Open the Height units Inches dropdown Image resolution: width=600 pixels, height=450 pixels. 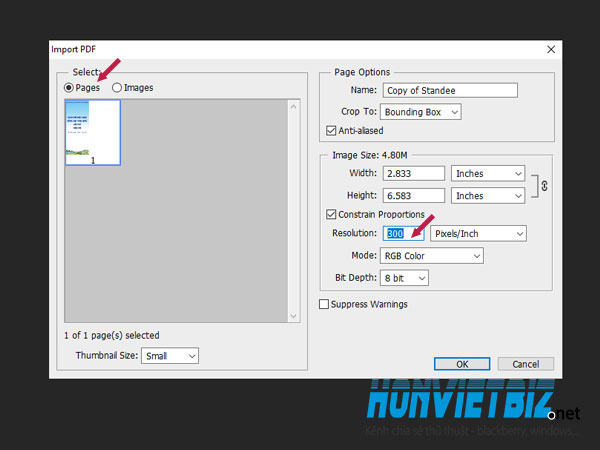click(x=488, y=196)
